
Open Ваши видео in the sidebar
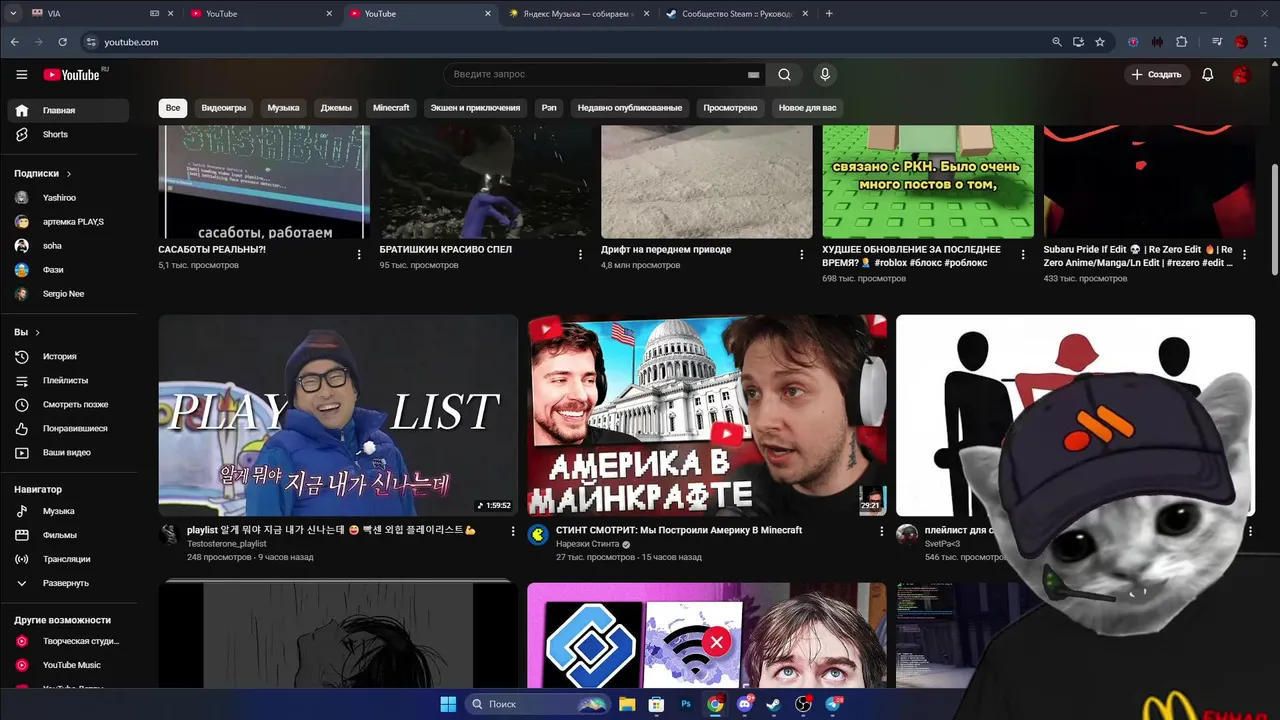[x=68, y=452]
